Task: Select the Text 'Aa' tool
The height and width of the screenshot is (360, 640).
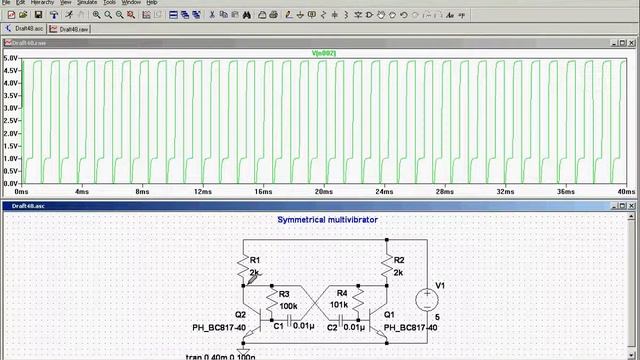Action: coord(450,15)
